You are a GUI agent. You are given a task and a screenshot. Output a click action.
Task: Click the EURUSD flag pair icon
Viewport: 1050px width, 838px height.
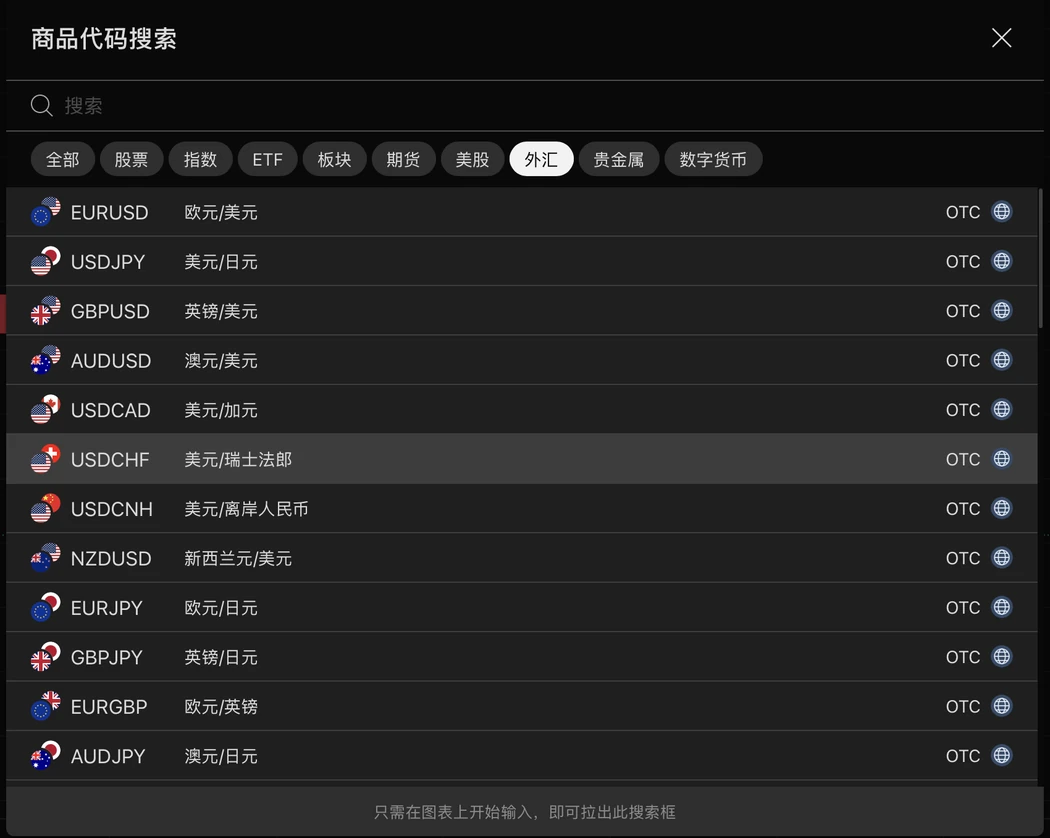(x=46, y=212)
